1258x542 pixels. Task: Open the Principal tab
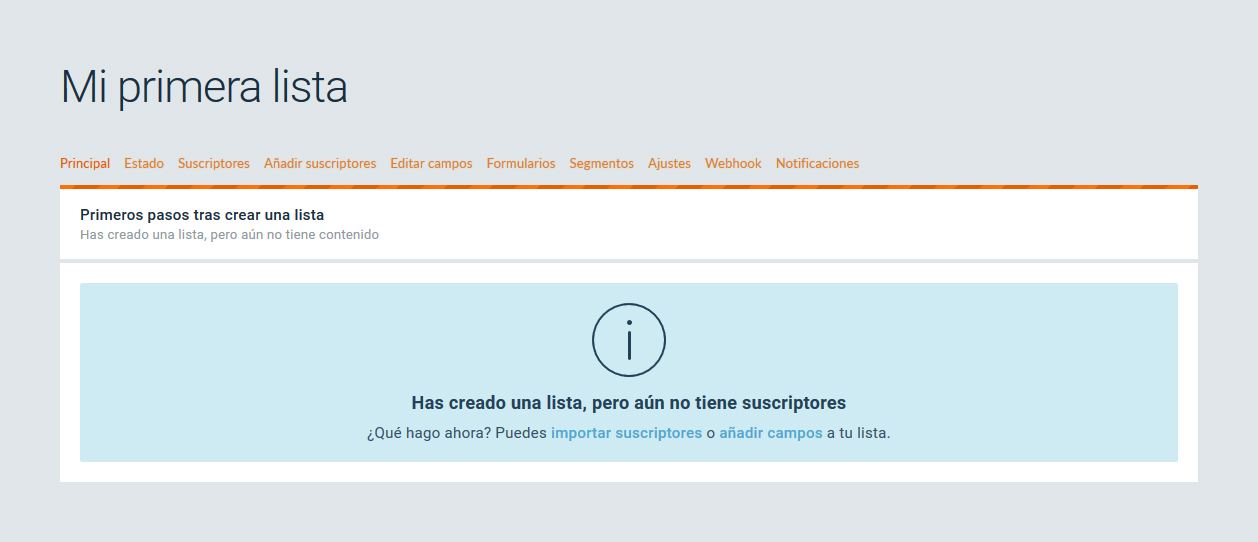(85, 163)
